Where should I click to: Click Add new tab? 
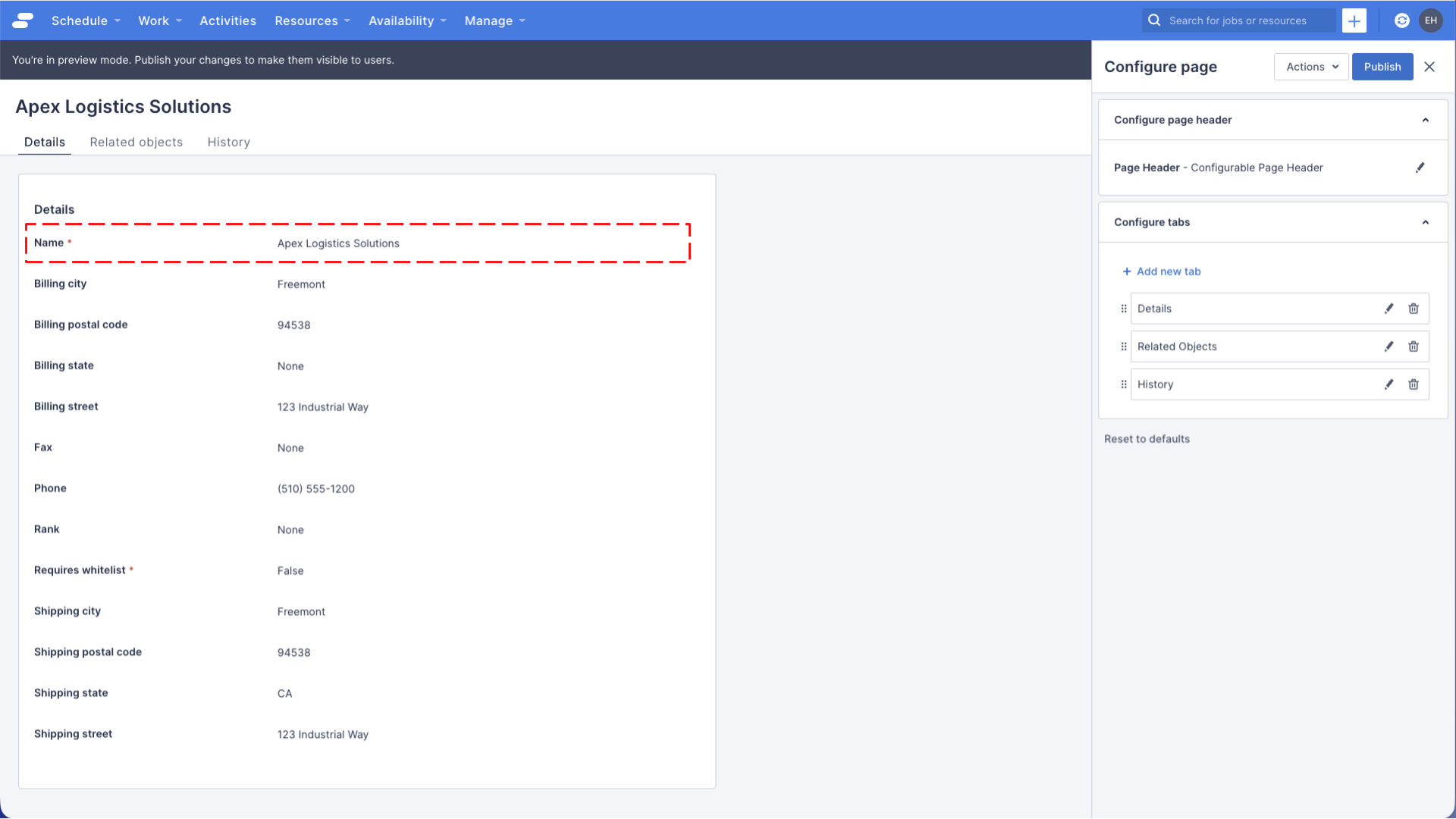[1162, 271]
